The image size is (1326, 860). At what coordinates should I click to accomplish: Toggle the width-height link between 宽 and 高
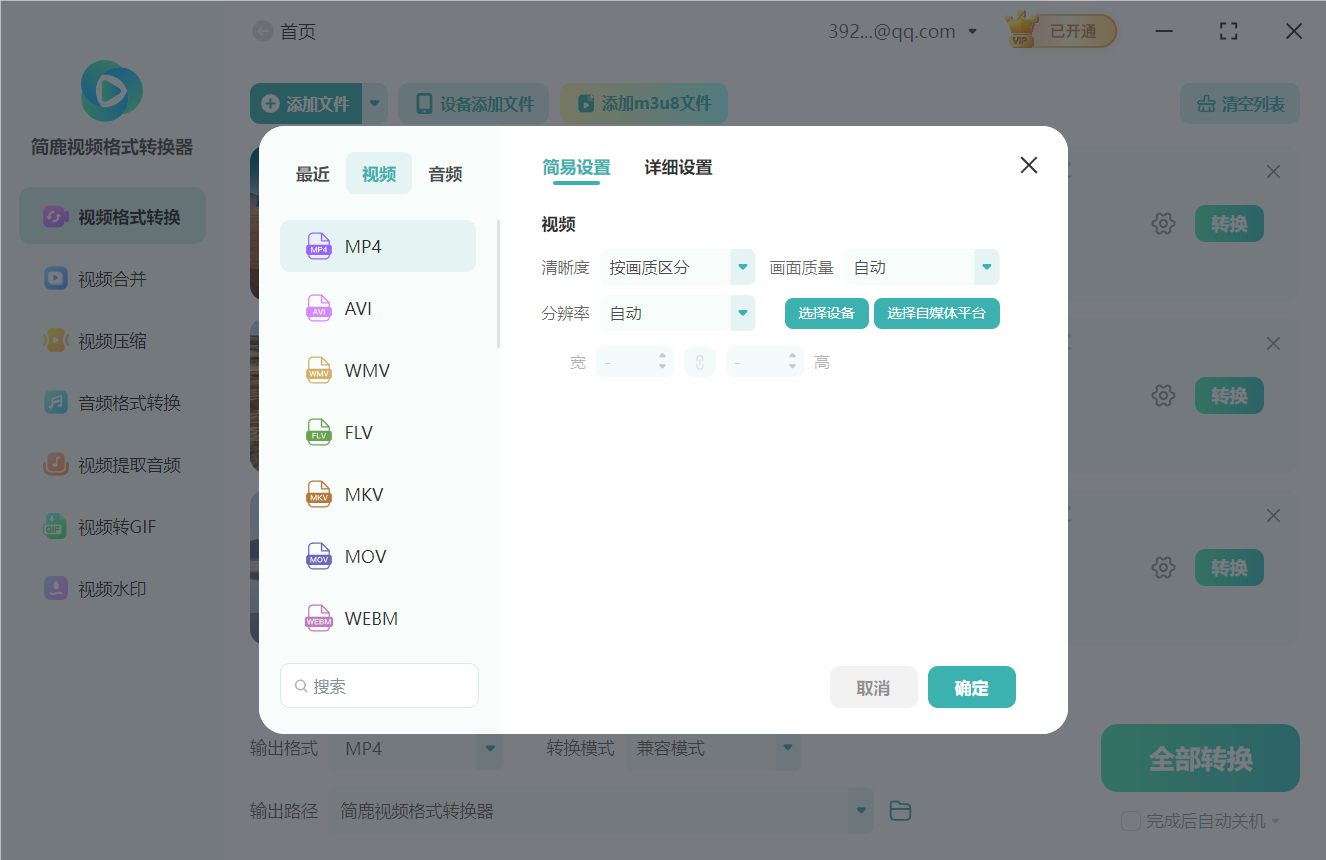click(x=700, y=361)
